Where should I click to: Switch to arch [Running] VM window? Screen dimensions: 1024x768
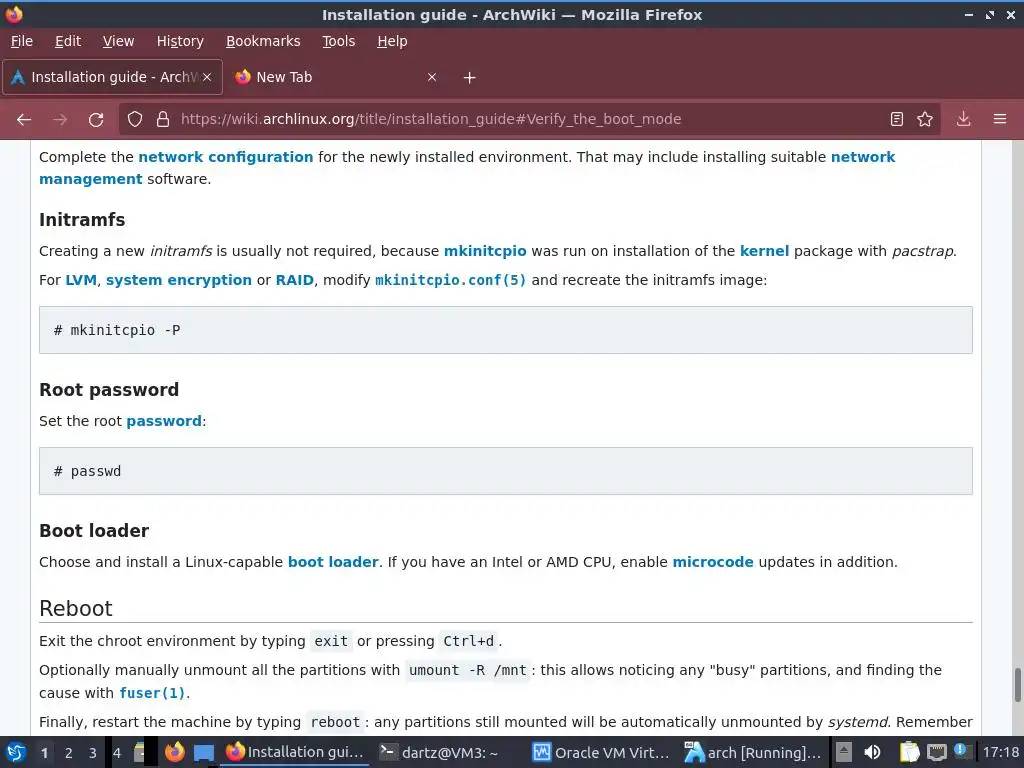pyautogui.click(x=752, y=752)
